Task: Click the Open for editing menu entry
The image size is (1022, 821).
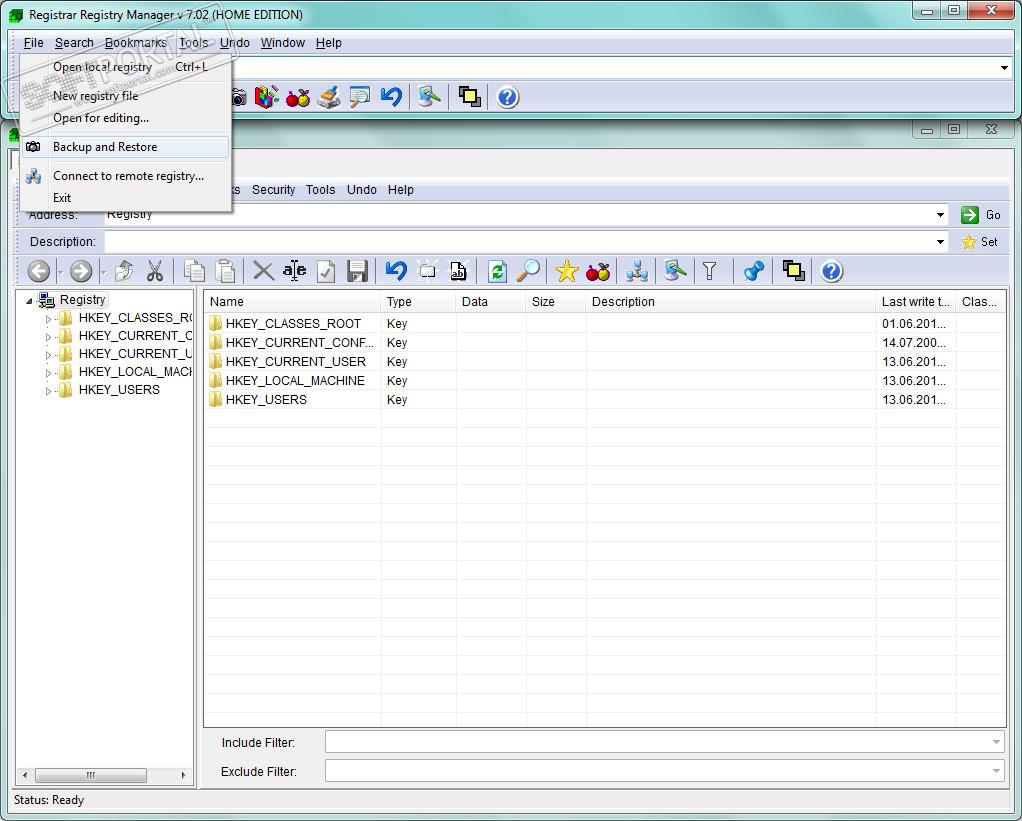Action: pyautogui.click(x=125, y=118)
